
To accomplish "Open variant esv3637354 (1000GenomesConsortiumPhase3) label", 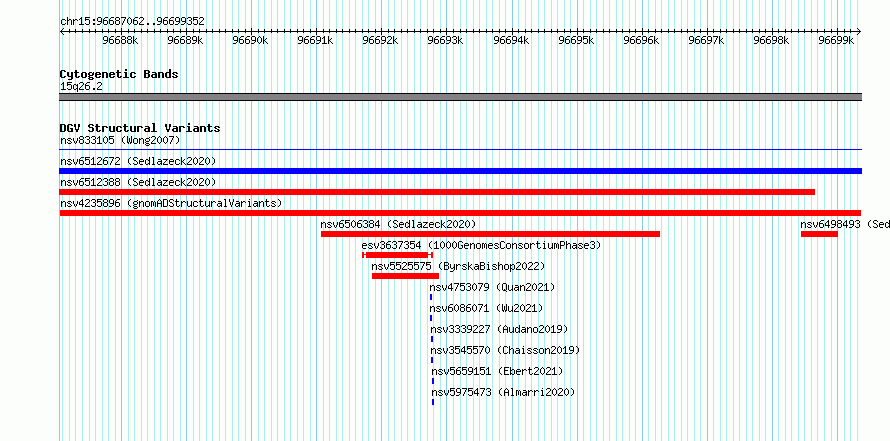I will tap(481, 245).
